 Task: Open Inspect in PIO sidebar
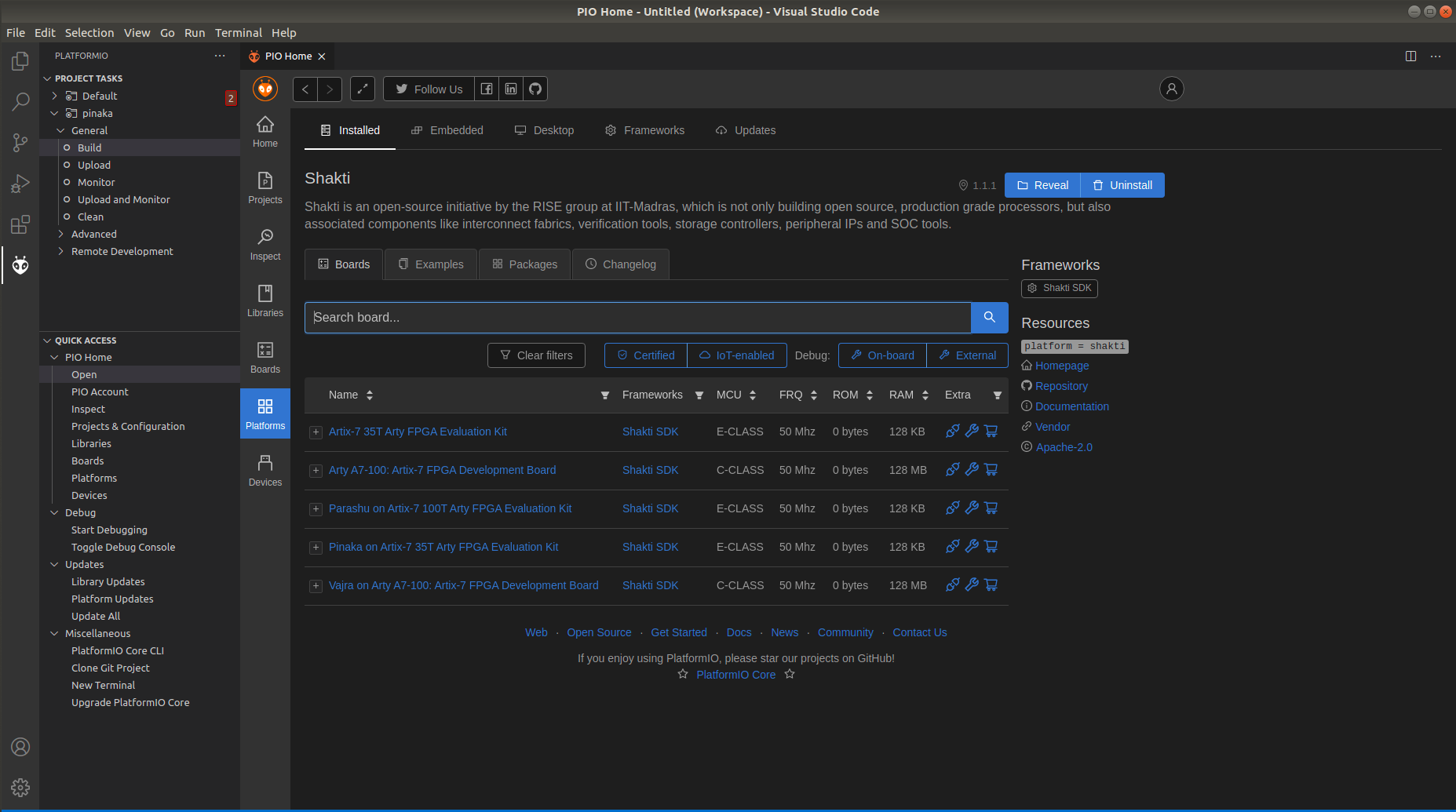pos(265,245)
